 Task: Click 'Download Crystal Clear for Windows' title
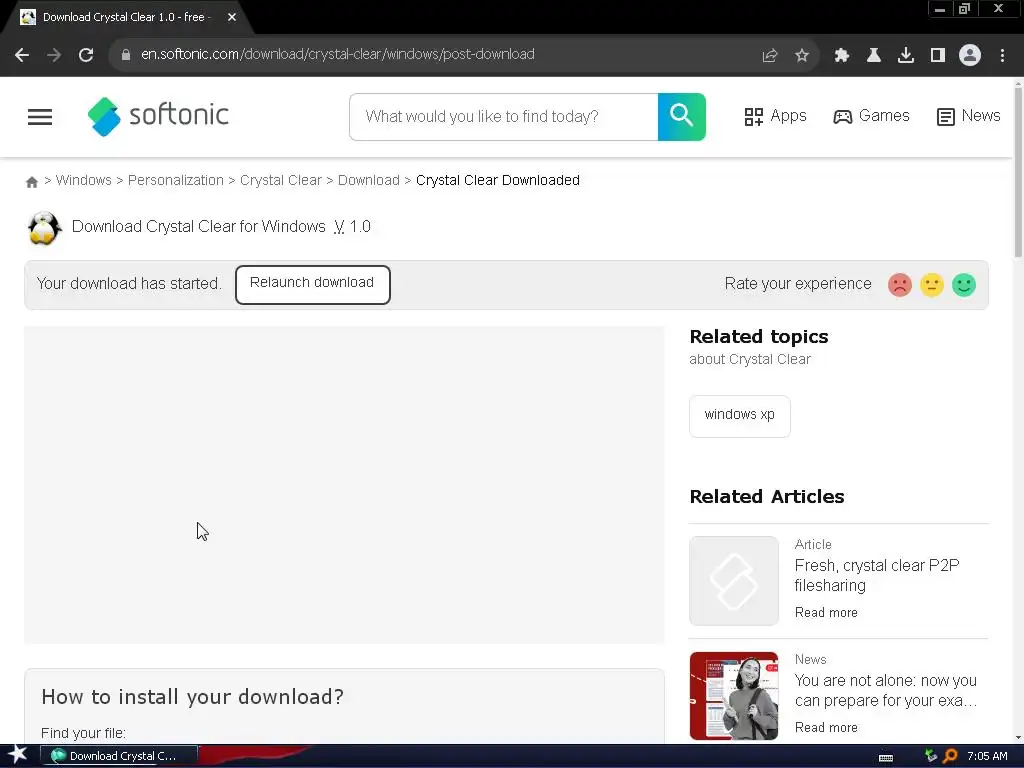pyautogui.click(x=199, y=227)
